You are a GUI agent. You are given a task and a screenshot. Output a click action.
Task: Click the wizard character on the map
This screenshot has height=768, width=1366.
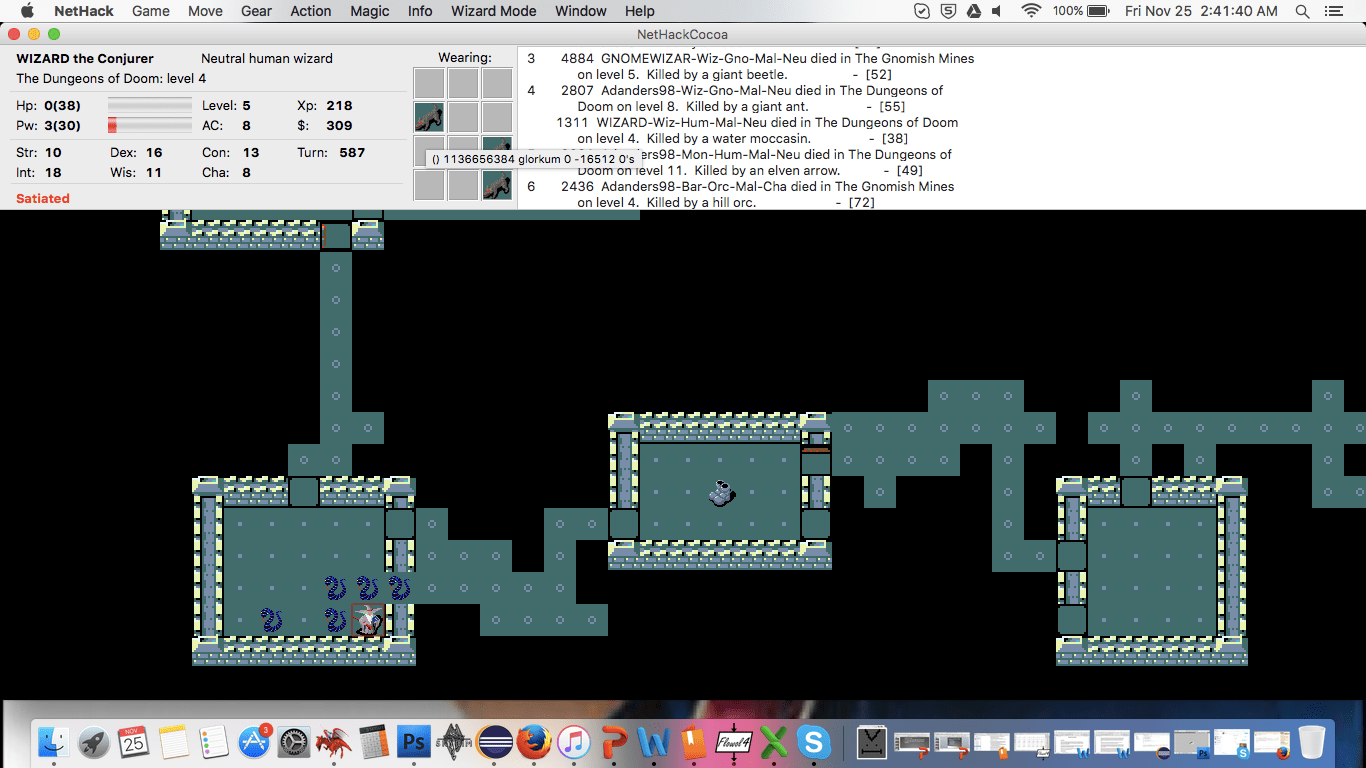point(367,620)
